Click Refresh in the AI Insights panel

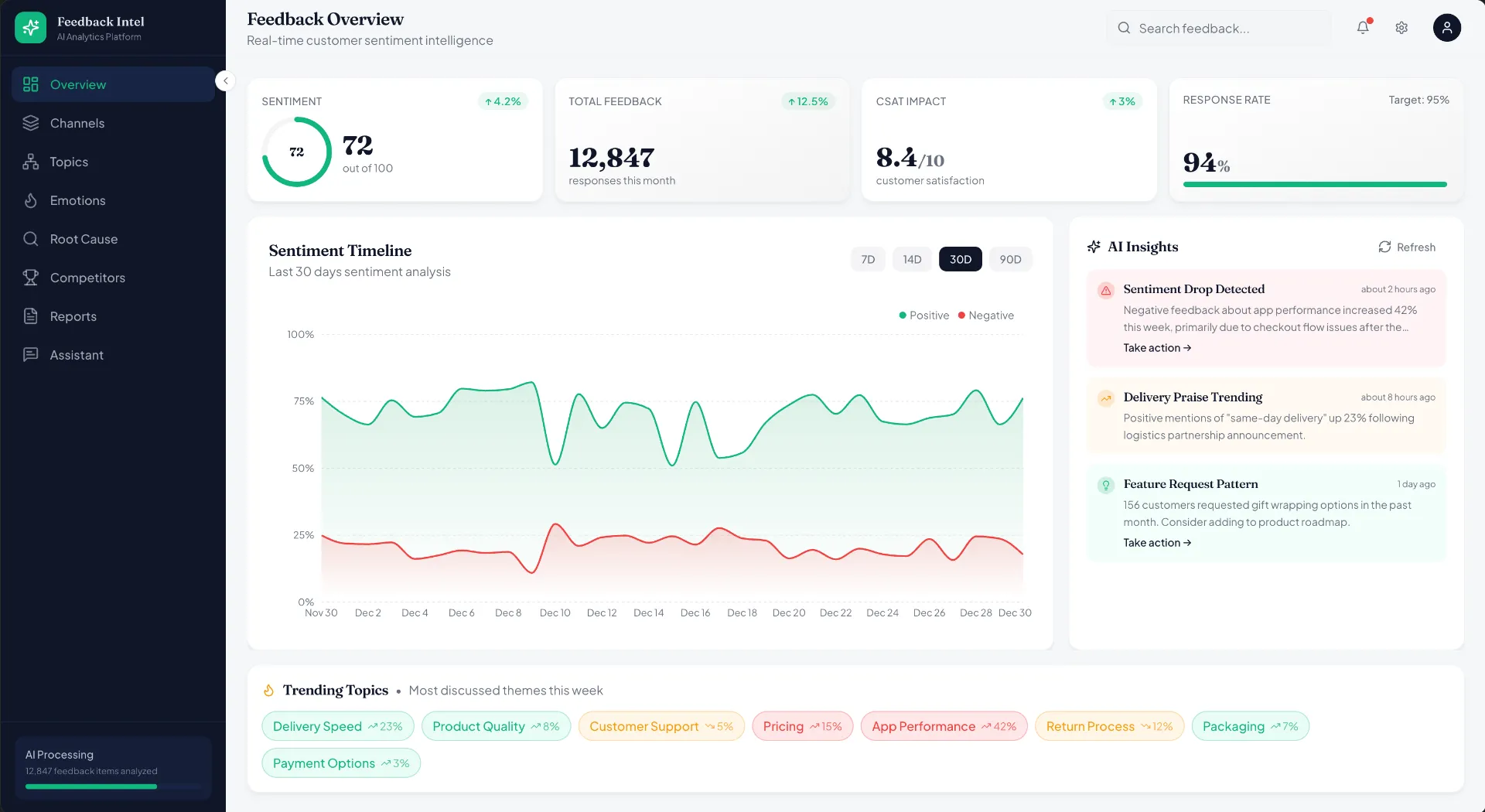(1407, 247)
